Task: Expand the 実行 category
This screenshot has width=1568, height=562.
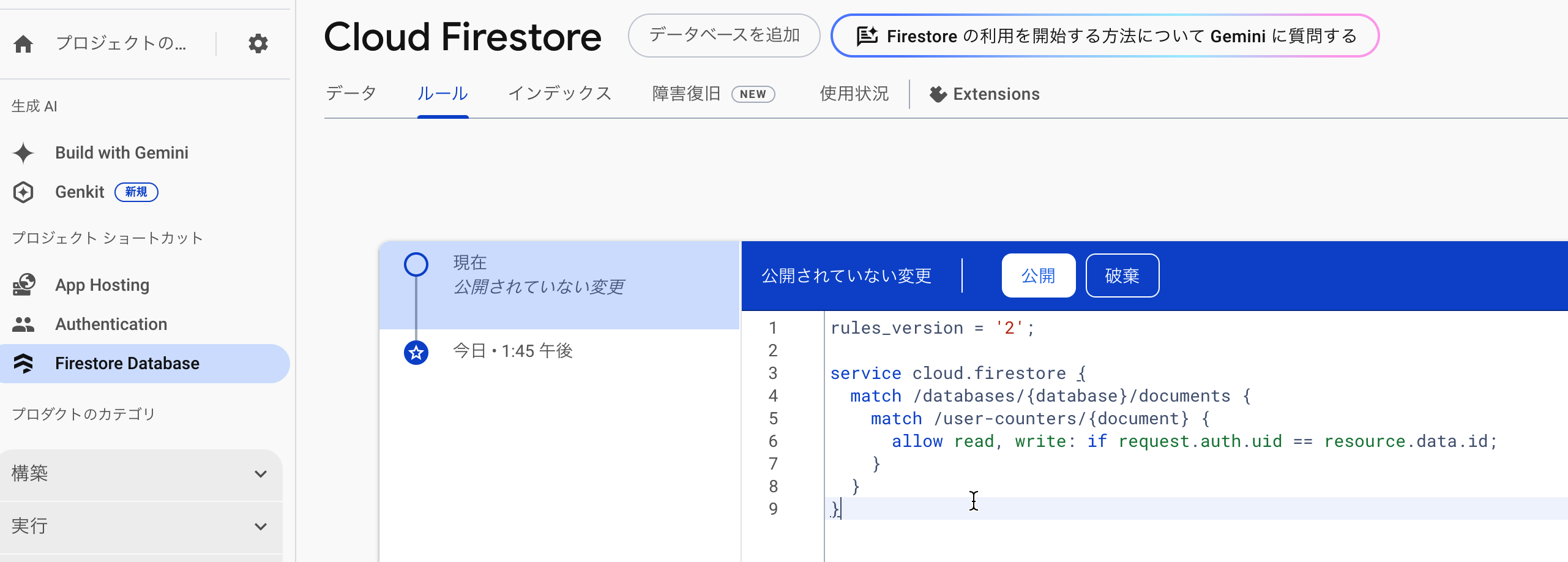Action: [141, 526]
